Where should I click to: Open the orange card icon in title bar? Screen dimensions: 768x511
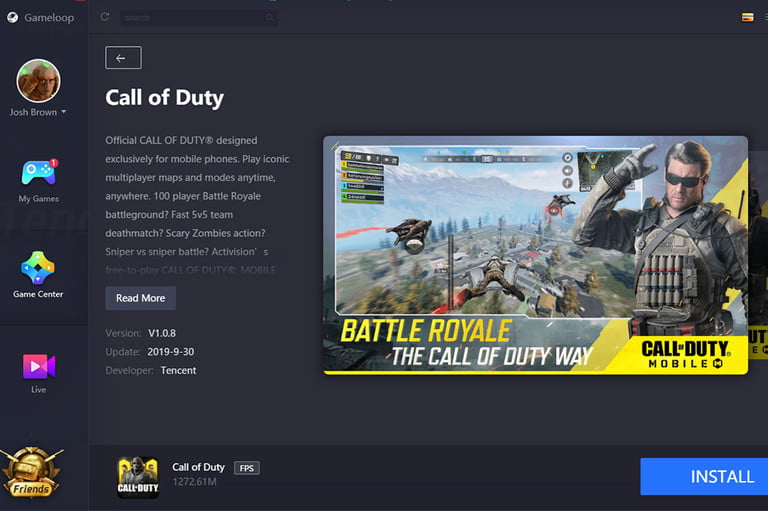click(747, 18)
